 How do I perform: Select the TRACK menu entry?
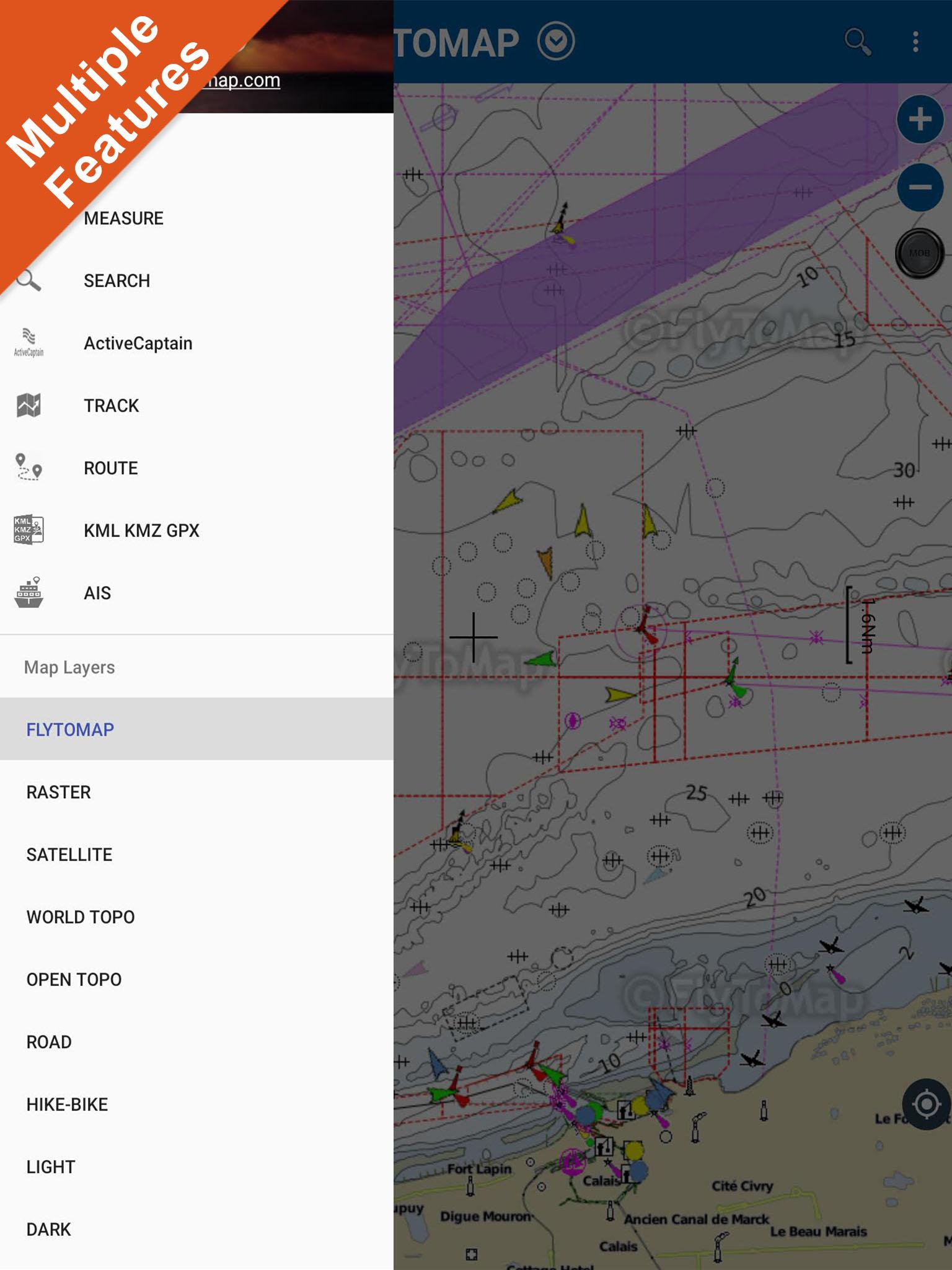tap(196, 406)
